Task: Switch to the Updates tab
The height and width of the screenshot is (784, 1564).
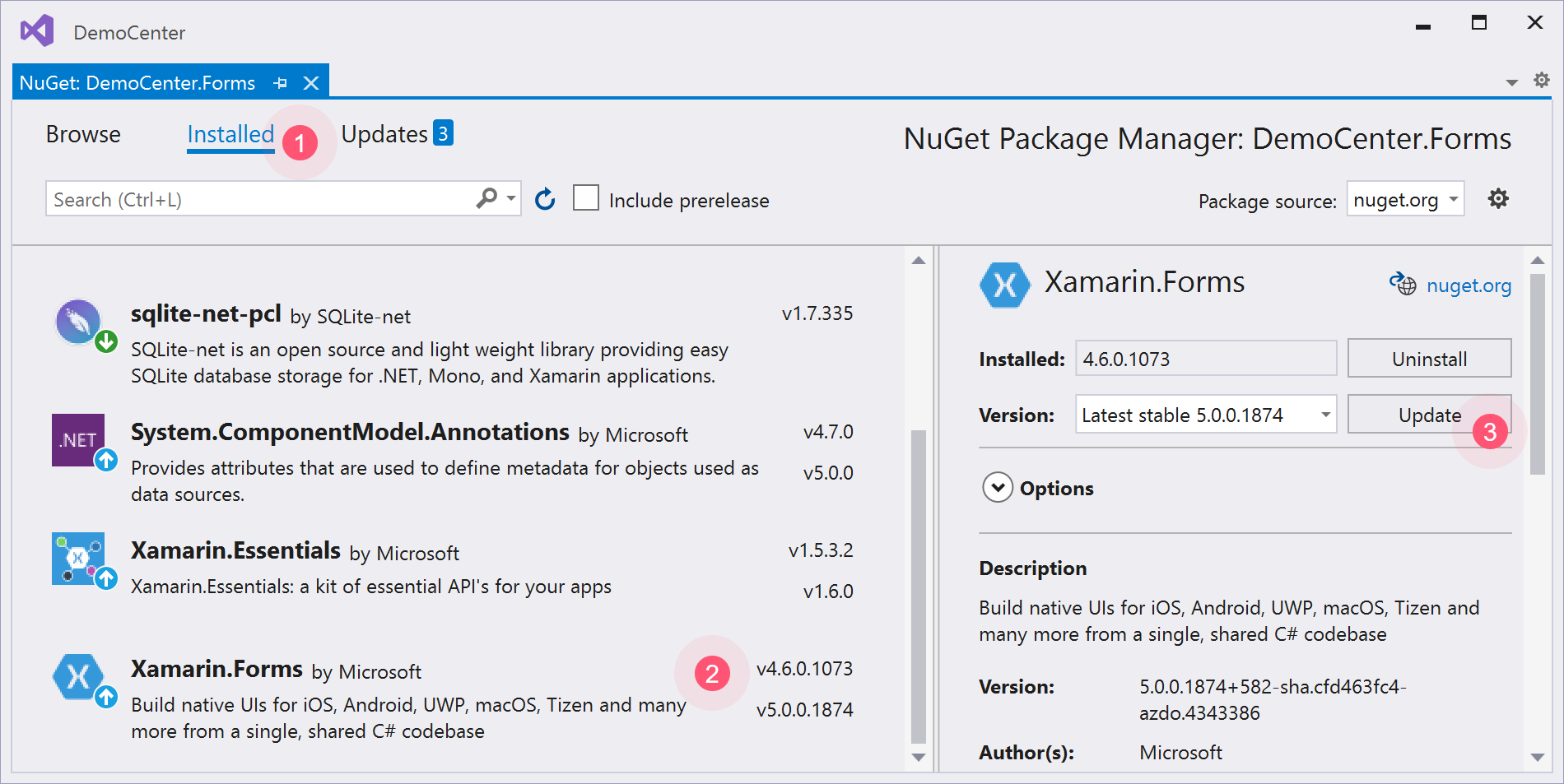Action: pos(384,134)
